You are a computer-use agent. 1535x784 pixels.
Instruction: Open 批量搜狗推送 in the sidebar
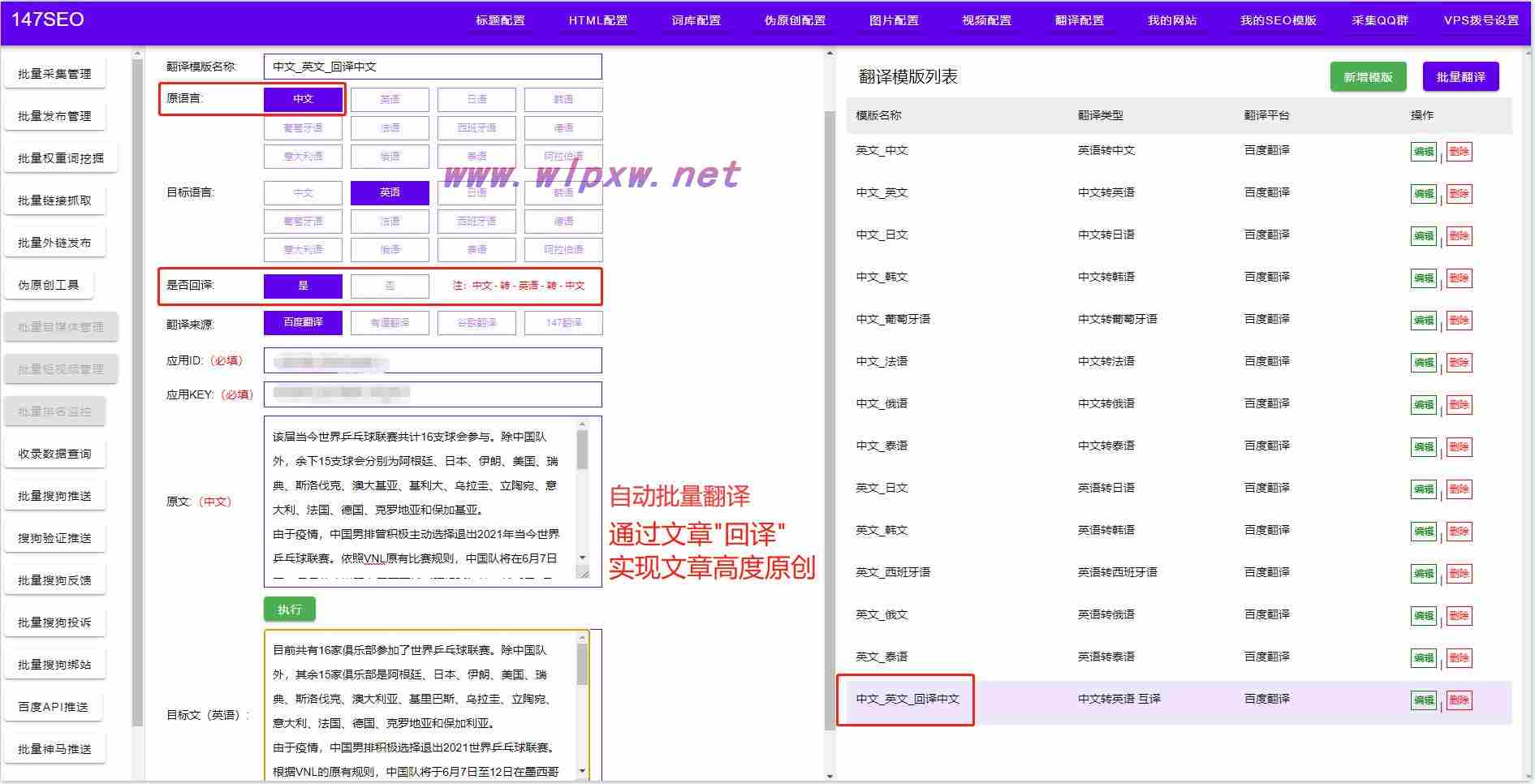point(54,496)
